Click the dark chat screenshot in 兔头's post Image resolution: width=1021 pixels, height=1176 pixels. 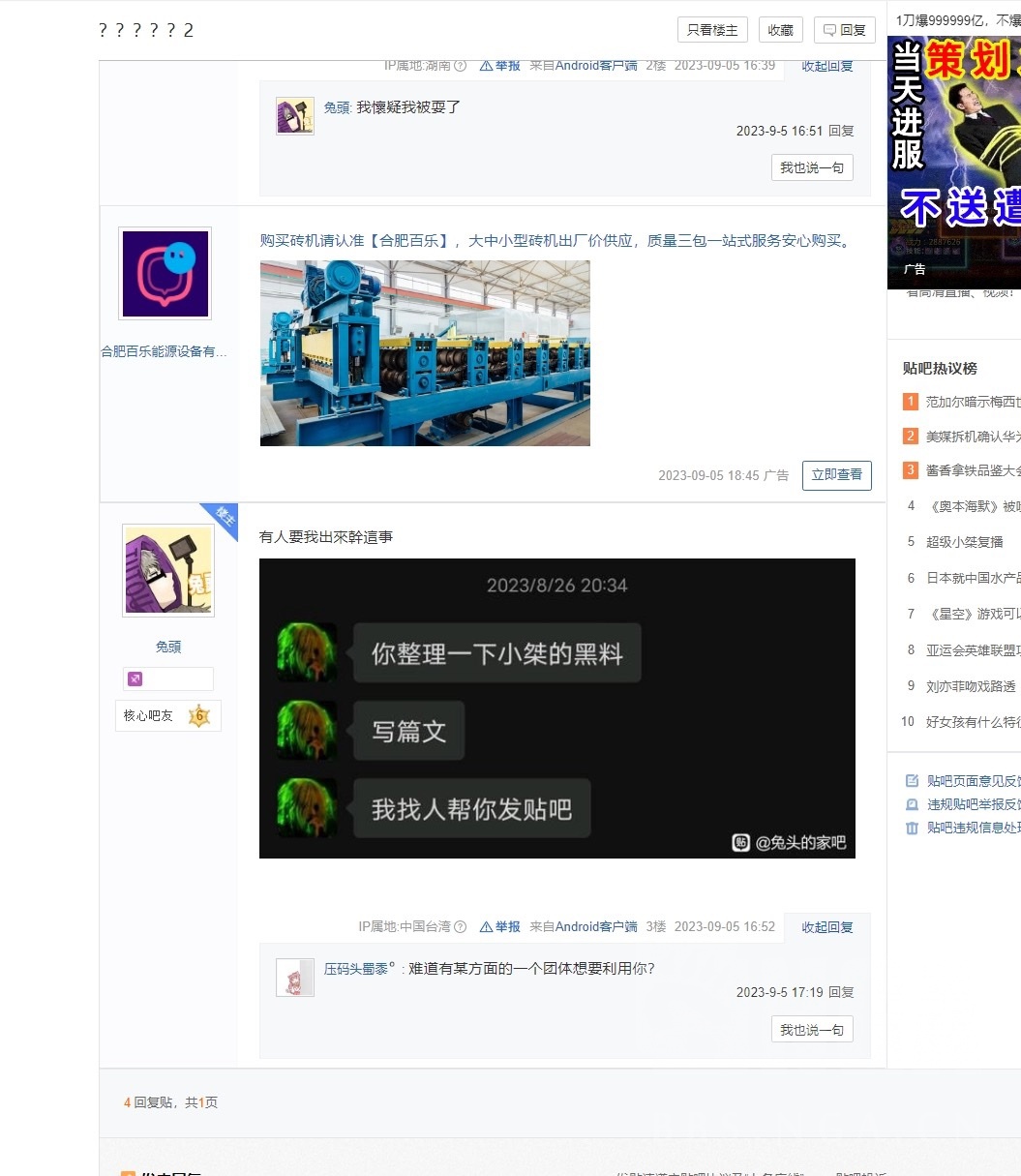557,708
